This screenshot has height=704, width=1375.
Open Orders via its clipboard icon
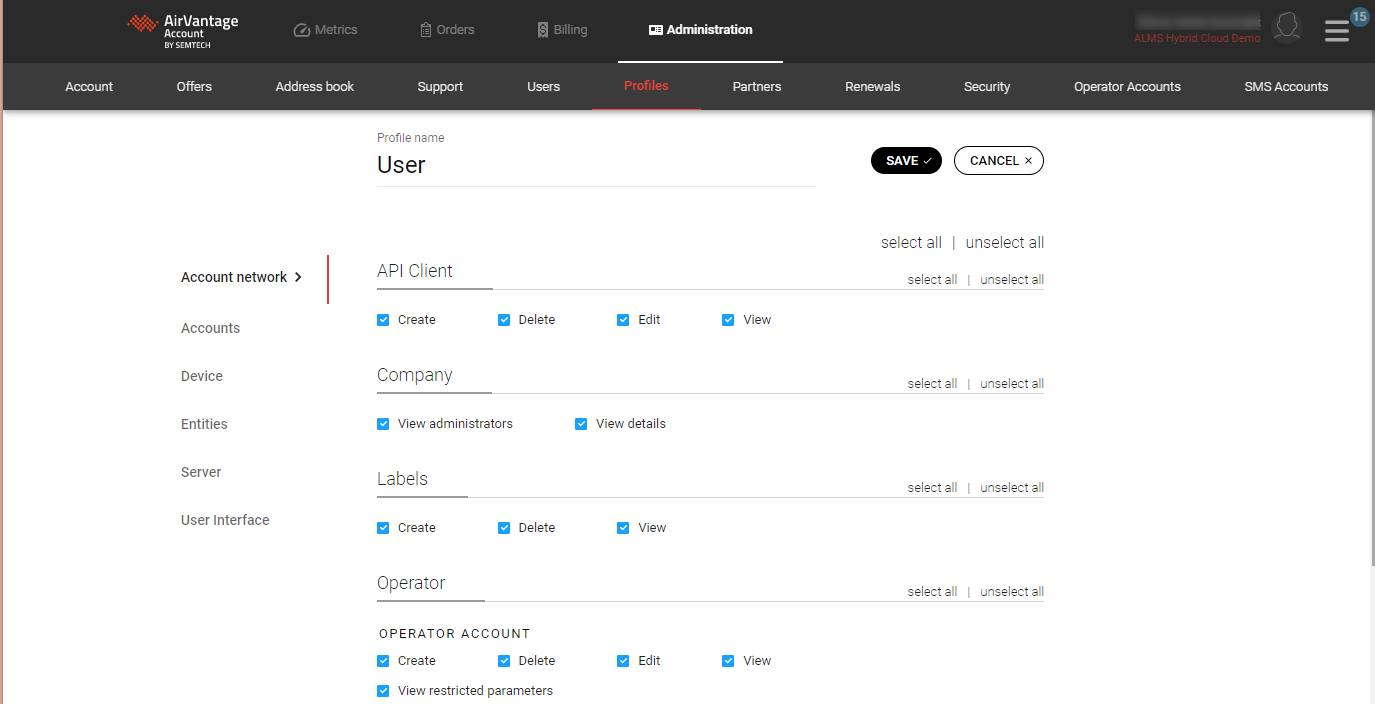(x=426, y=30)
